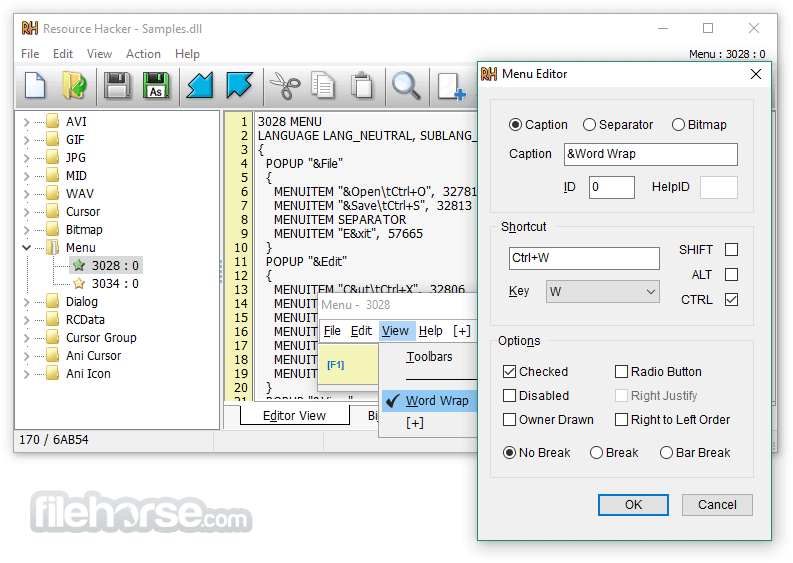Image resolution: width=793 pixels, height=563 pixels.
Task: Expand the AVI tree node
Action: click(x=27, y=122)
